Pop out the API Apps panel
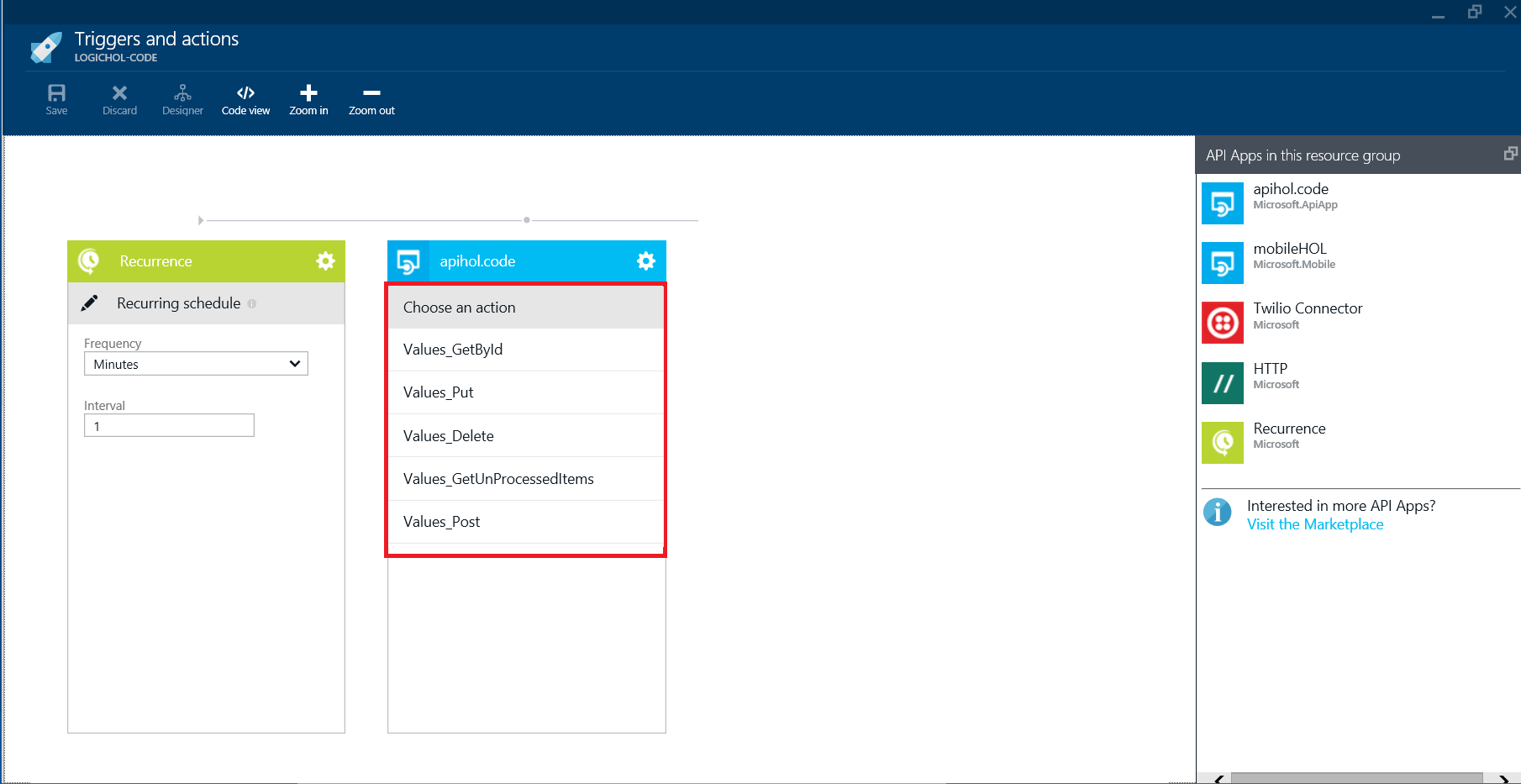Viewport: 1521px width, 784px height. pyautogui.click(x=1510, y=154)
